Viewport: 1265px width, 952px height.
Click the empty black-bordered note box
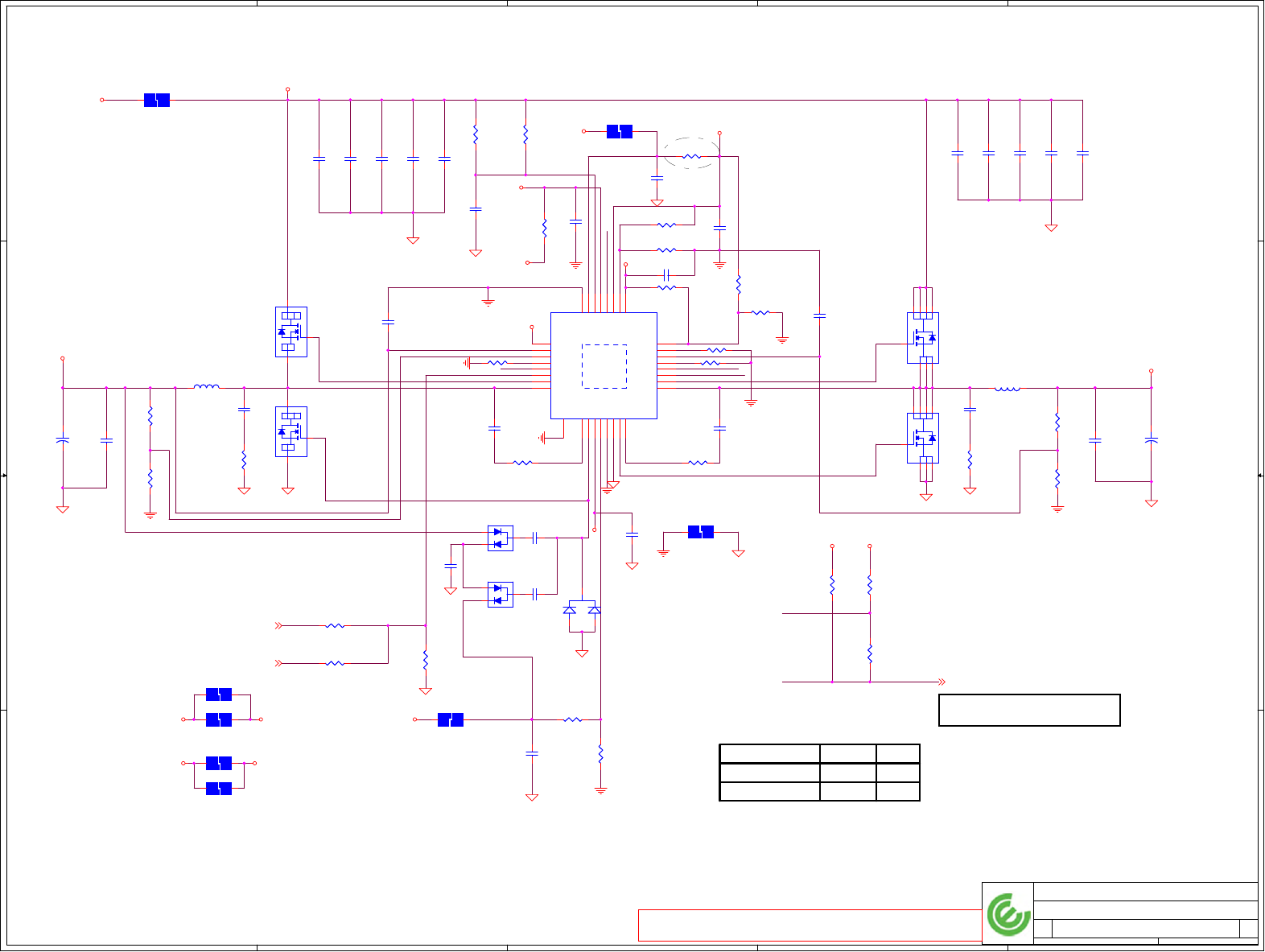(1029, 710)
